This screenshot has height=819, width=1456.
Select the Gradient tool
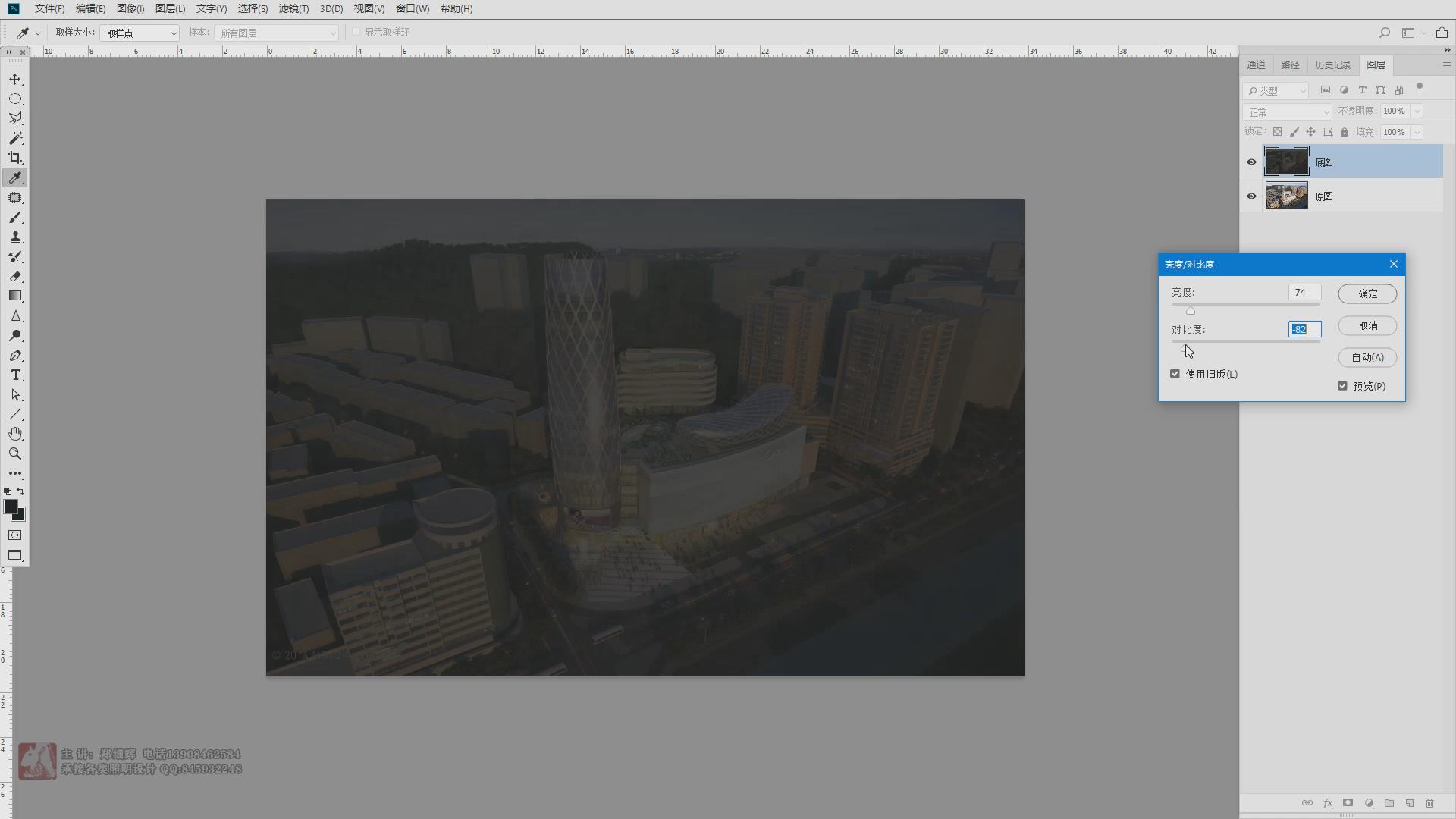tap(15, 297)
